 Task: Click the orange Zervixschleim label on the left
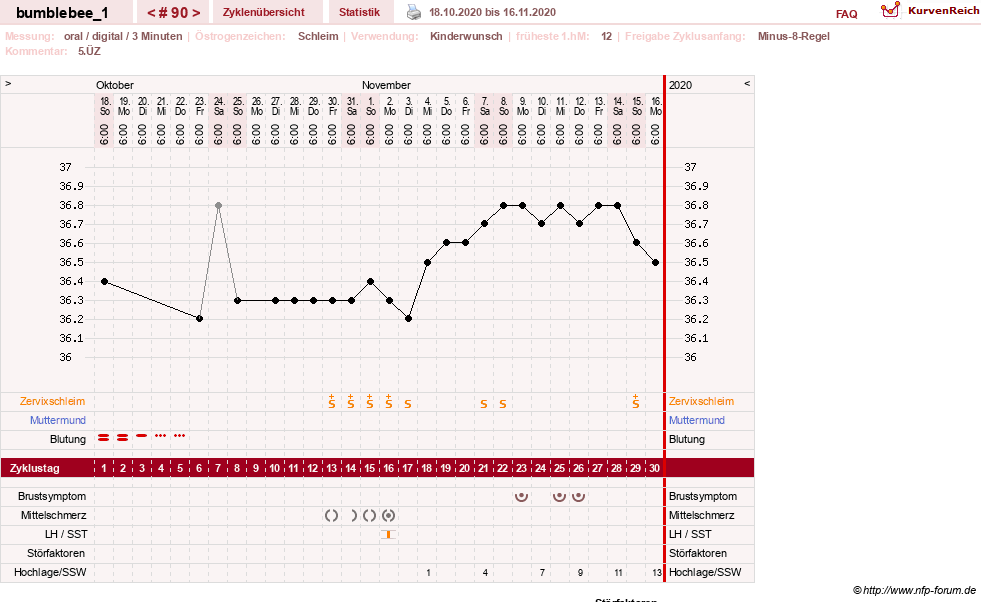tap(52, 401)
